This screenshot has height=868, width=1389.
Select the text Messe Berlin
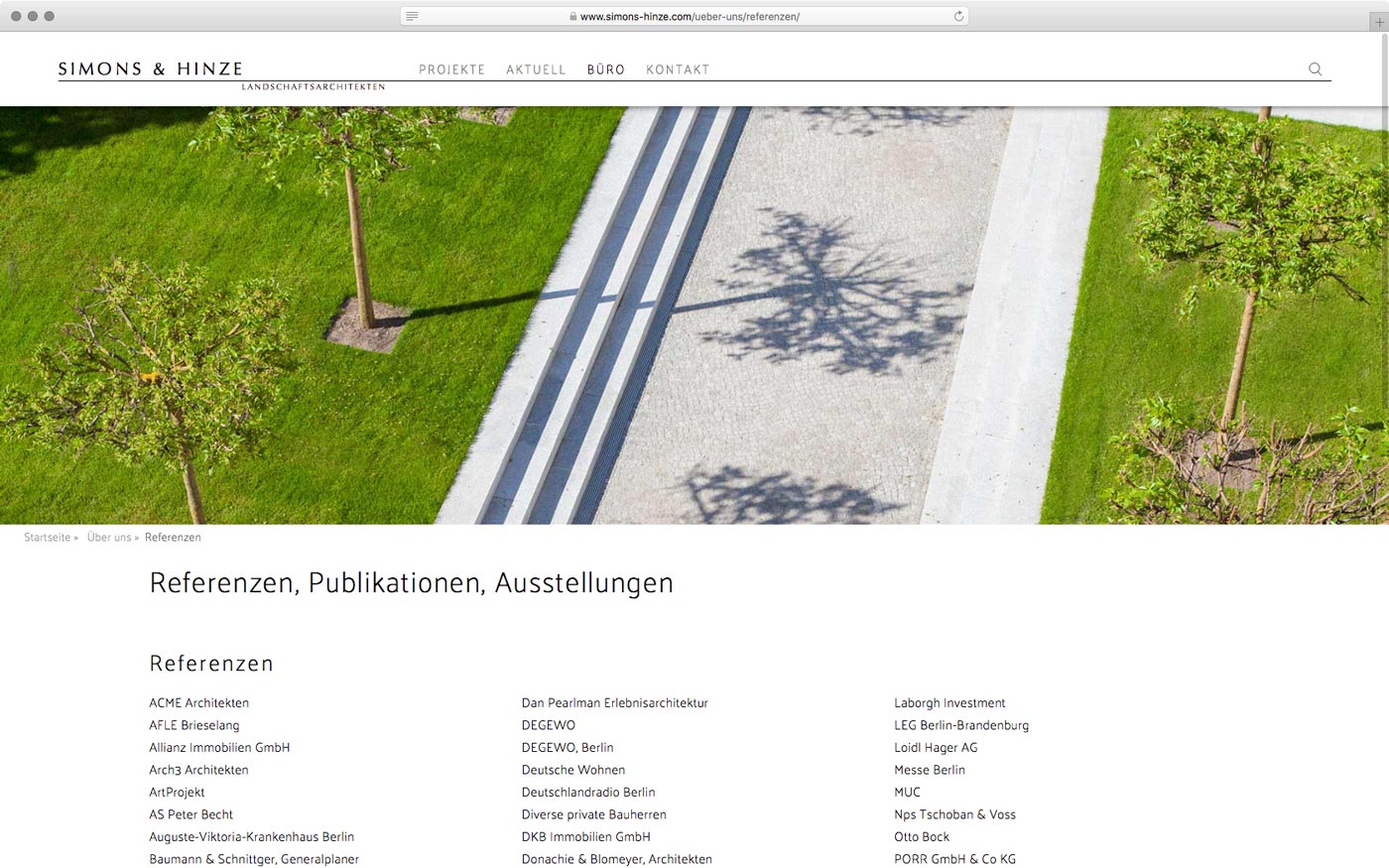[x=930, y=770]
